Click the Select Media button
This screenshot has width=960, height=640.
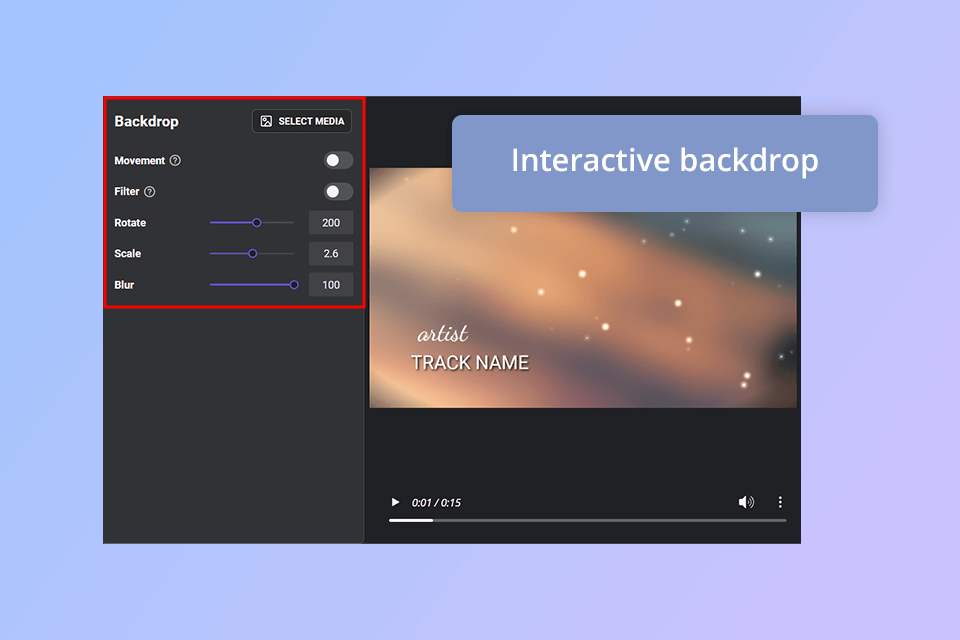(302, 121)
